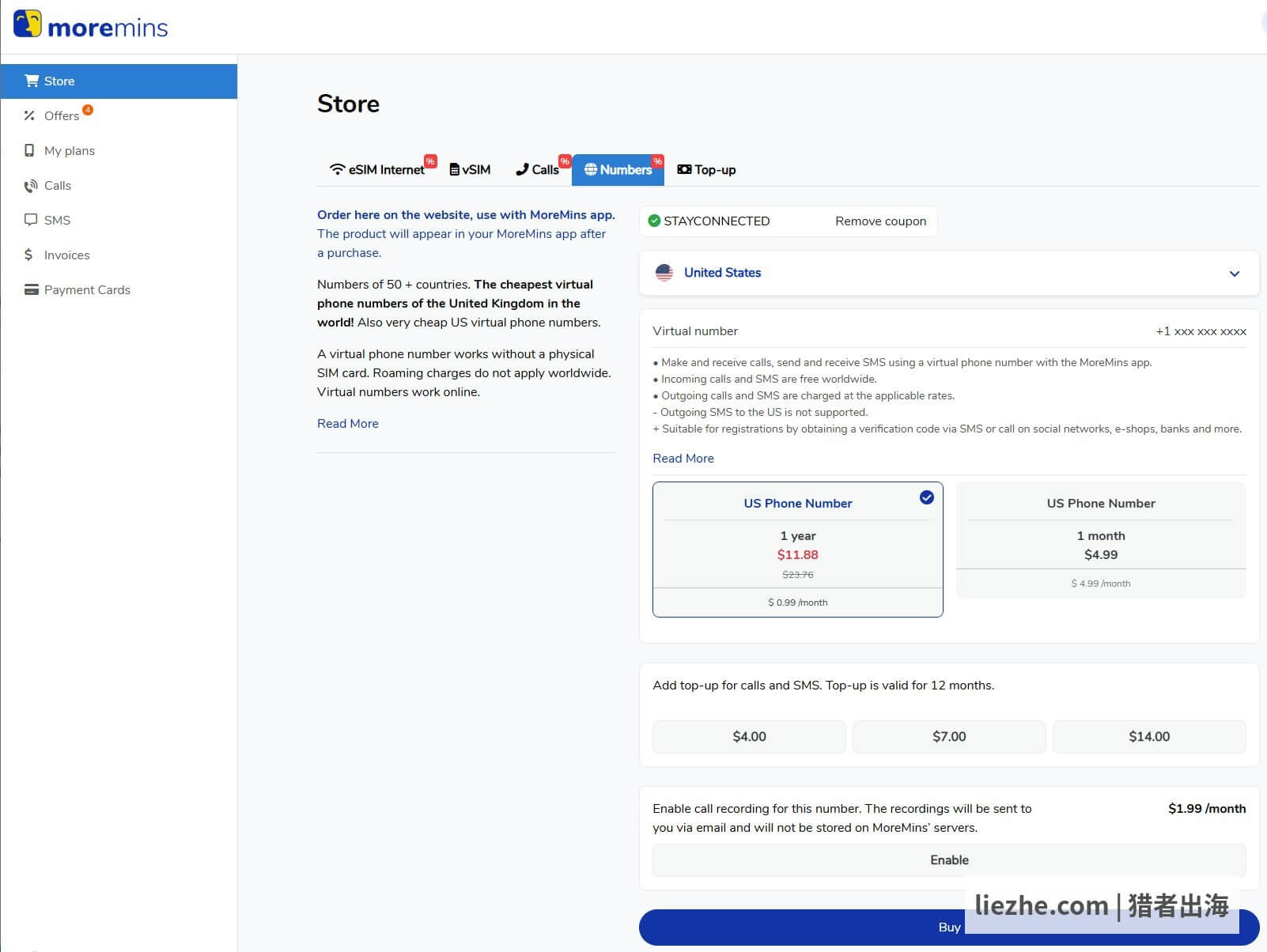Switch to the Calls store tab
Screen dimensions: 1267x952
(x=538, y=169)
